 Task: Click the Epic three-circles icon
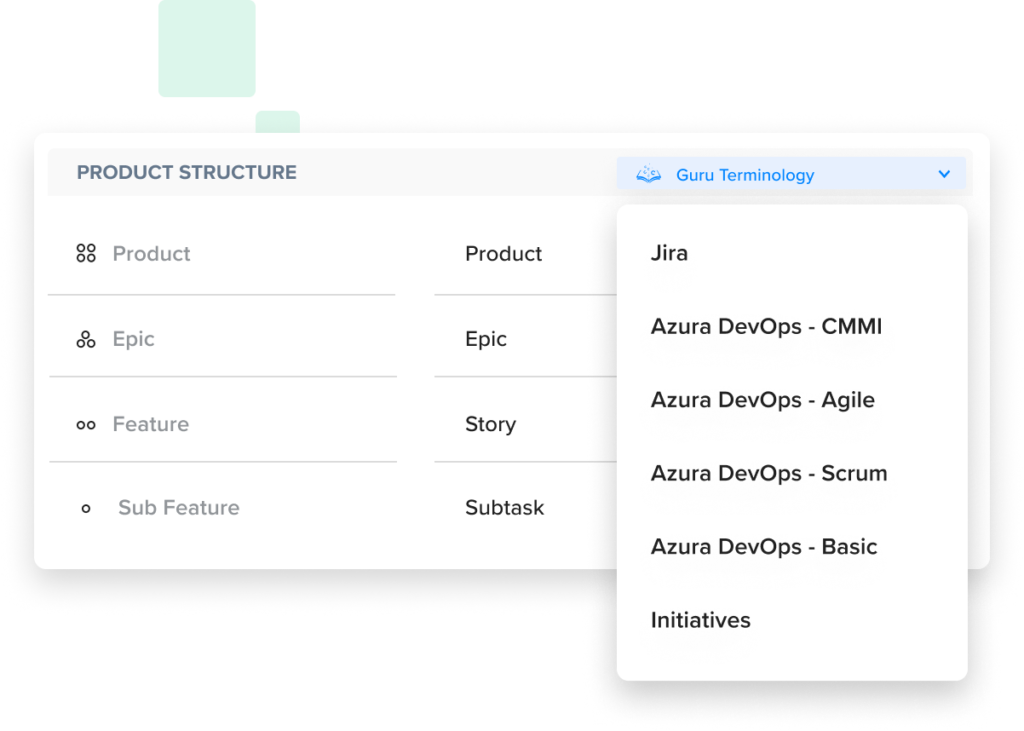point(86,340)
